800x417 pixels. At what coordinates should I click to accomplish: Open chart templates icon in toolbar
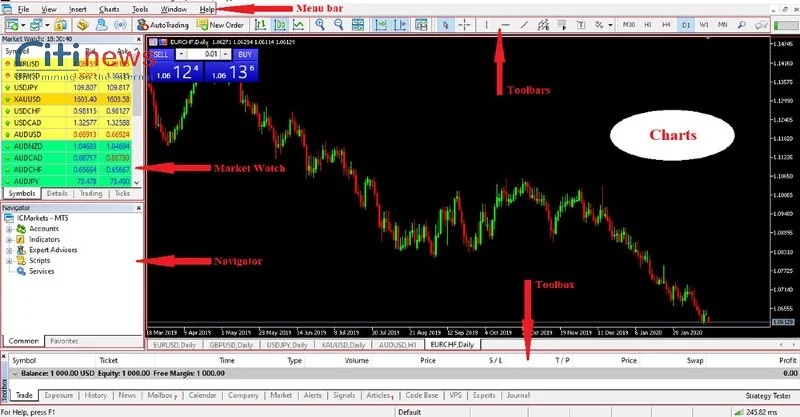pos(421,24)
